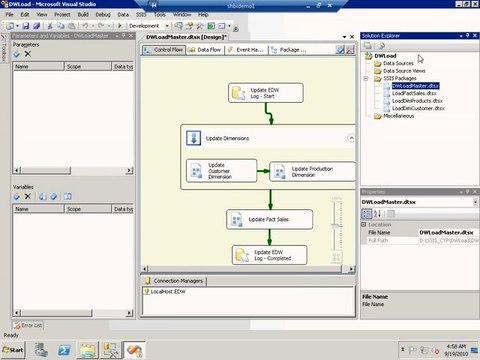Click fit-to-view icon below zoom slider
The image size is (480, 360).
(x=336, y=257)
